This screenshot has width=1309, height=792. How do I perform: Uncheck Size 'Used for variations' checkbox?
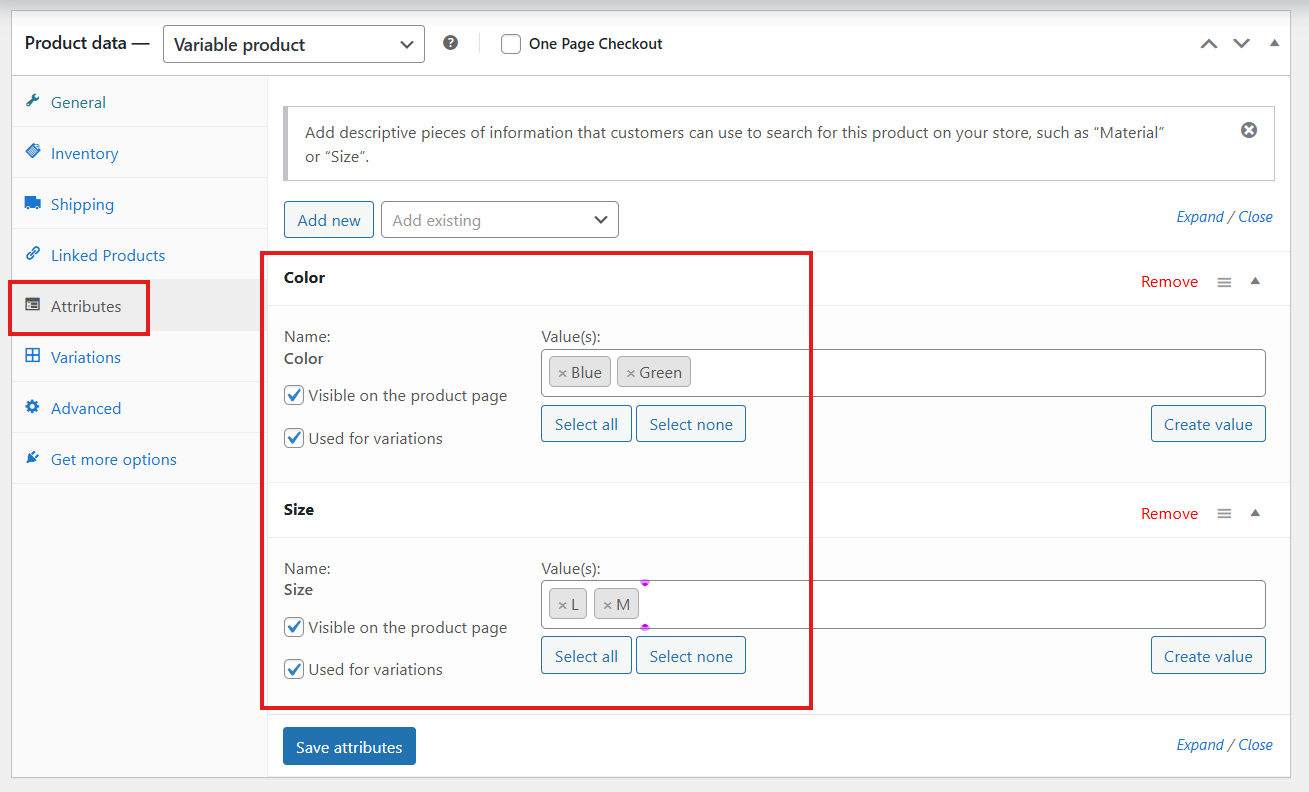click(x=294, y=669)
